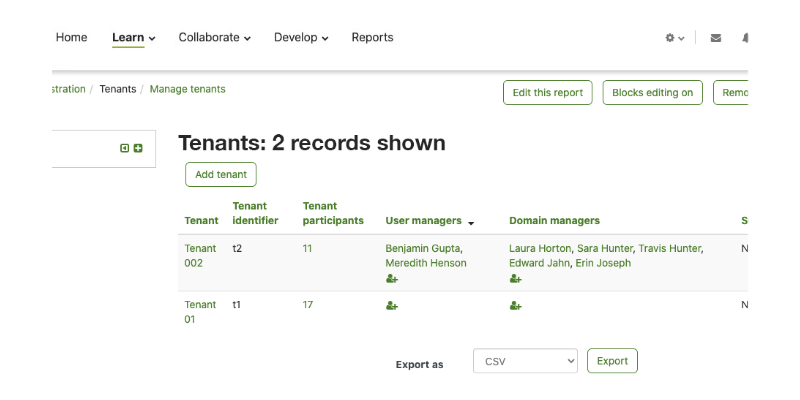Open Benjamin Gupta's profile

click(x=423, y=248)
